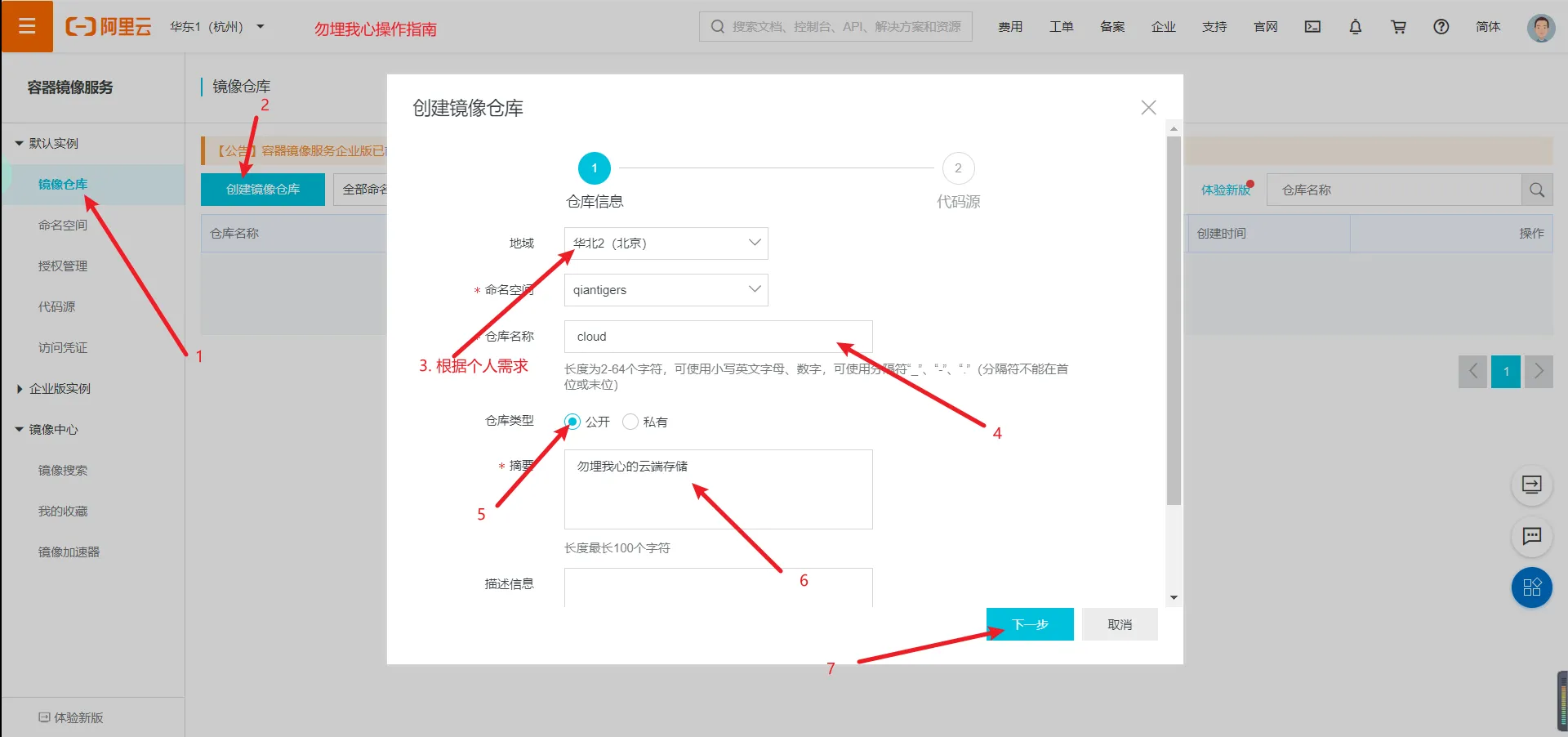Click the 取消 button
Image resolution: width=1568 pixels, height=737 pixels.
pos(1120,624)
